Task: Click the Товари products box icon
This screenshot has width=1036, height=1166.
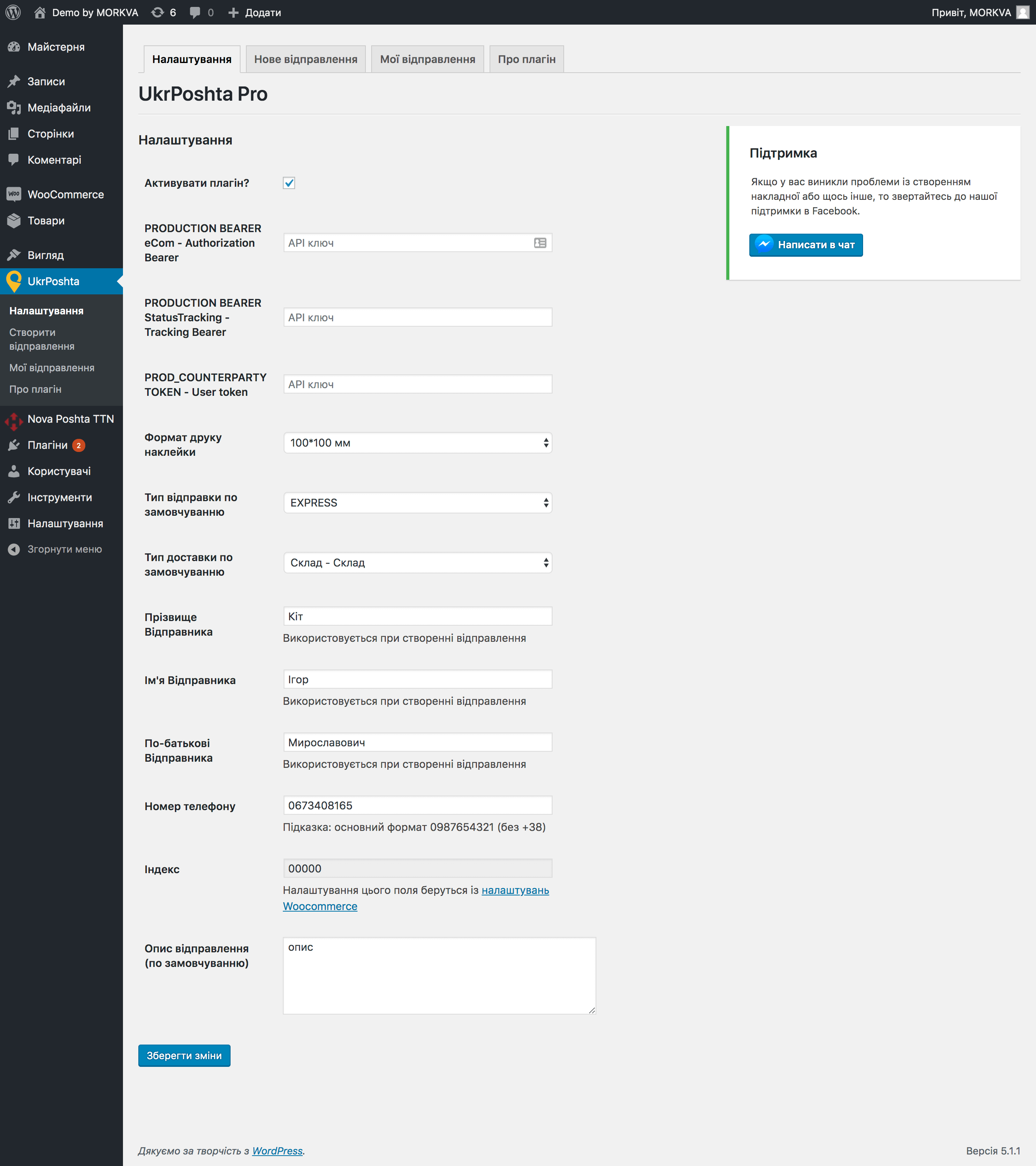Action: tap(14, 220)
